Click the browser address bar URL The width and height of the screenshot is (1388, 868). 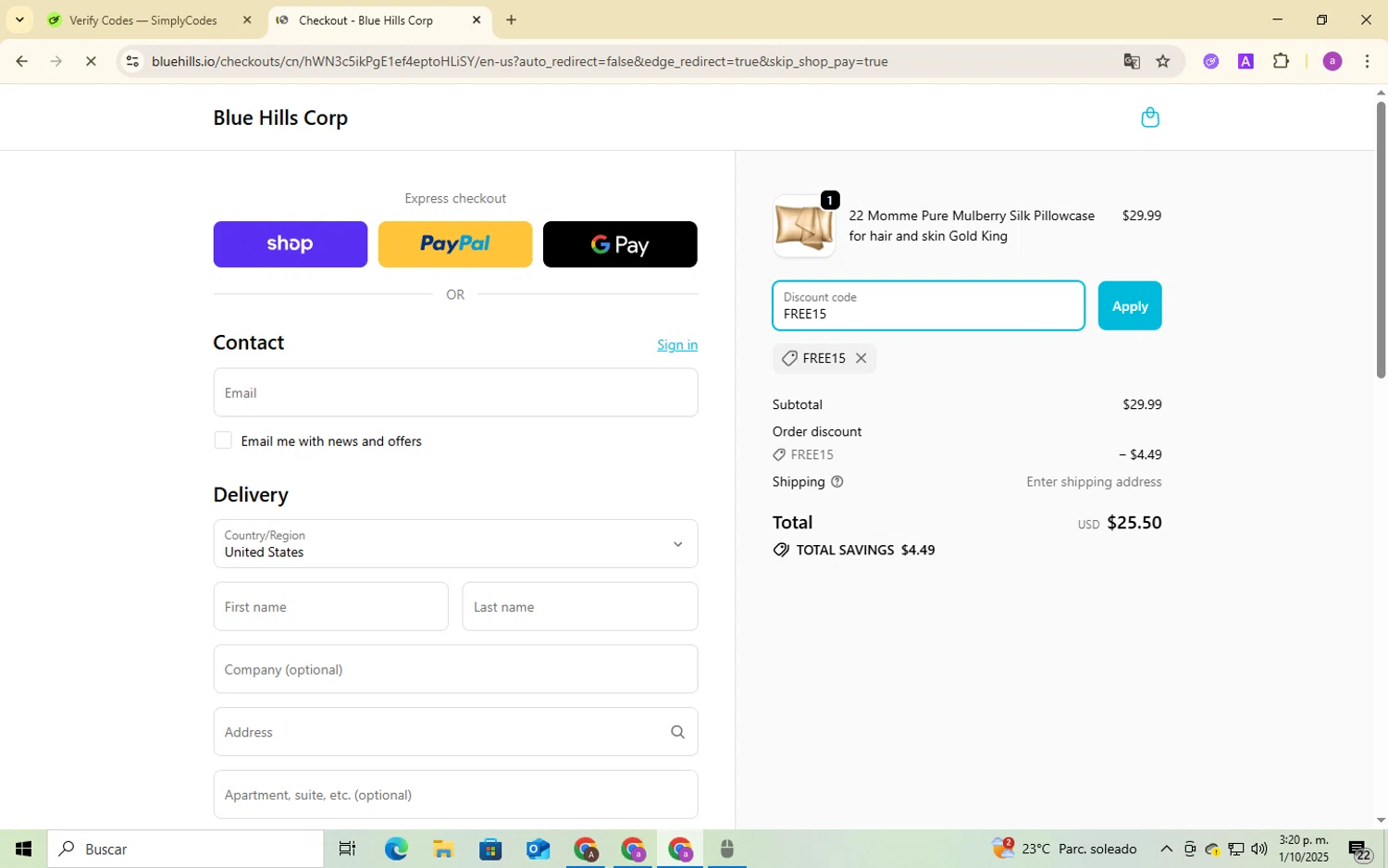click(x=520, y=61)
